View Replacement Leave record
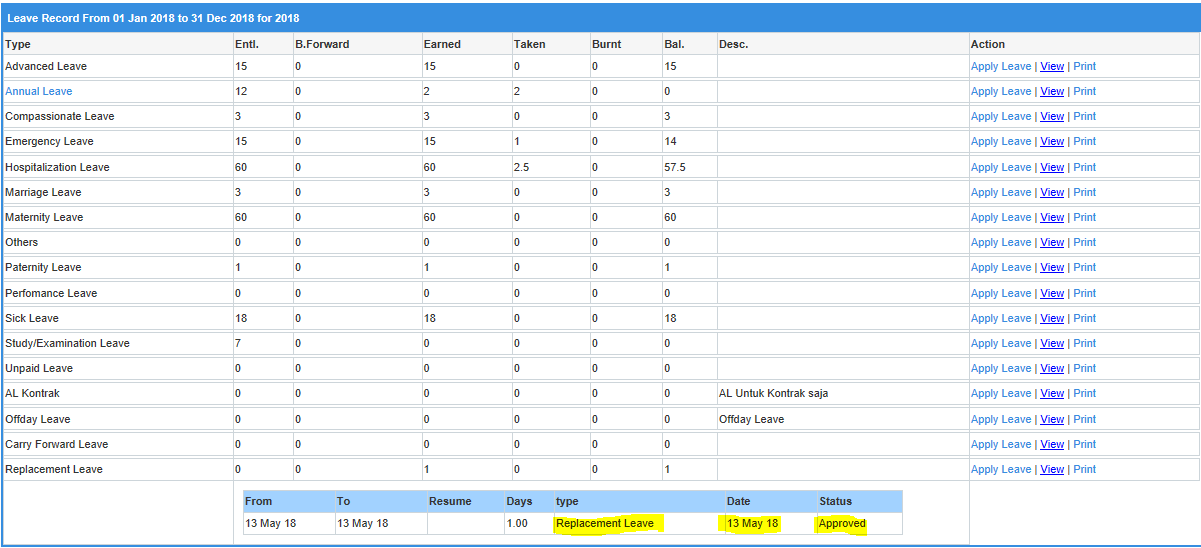This screenshot has width=1201, height=548. pos(1052,469)
